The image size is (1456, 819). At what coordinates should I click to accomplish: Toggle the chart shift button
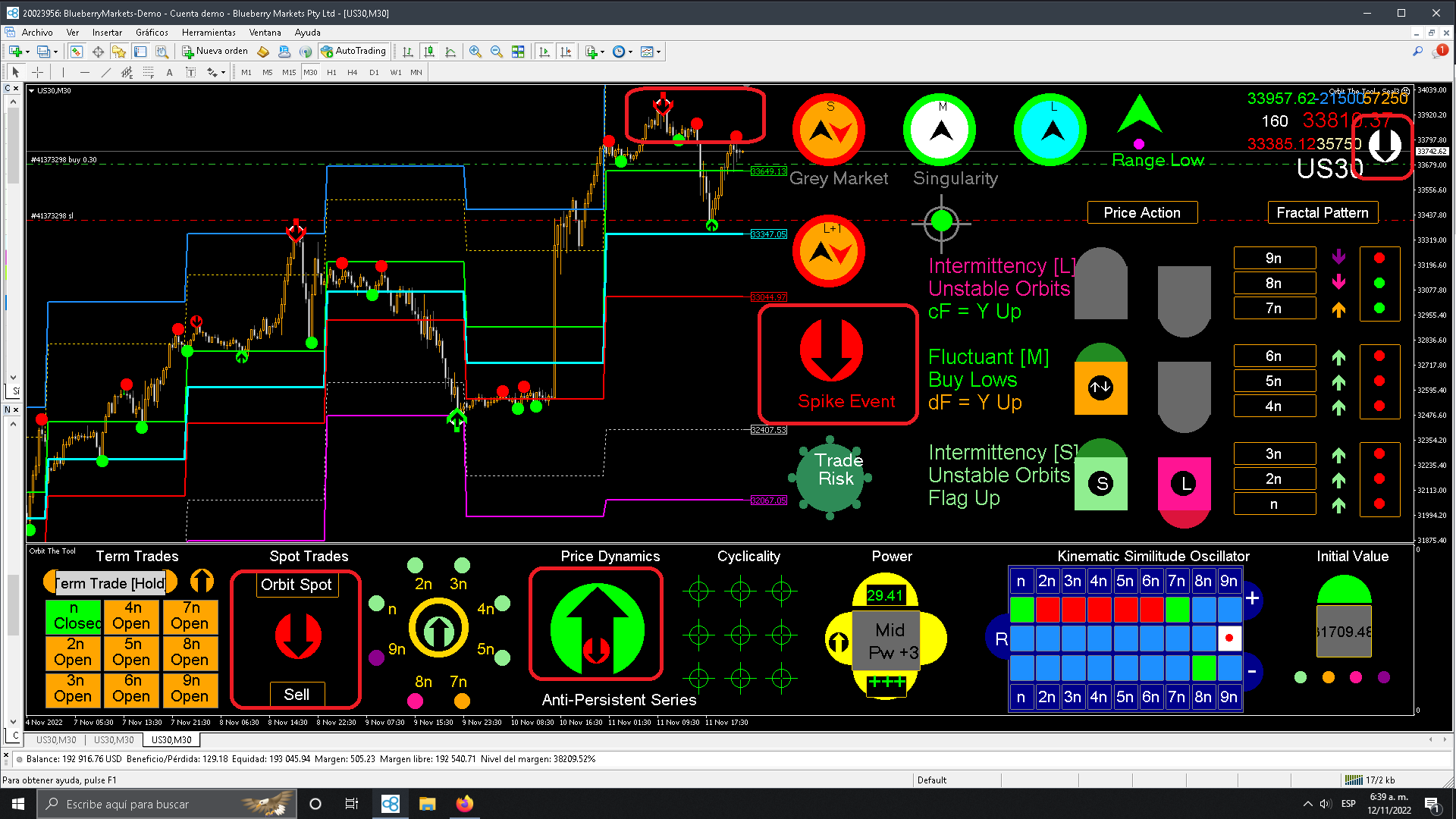[566, 52]
